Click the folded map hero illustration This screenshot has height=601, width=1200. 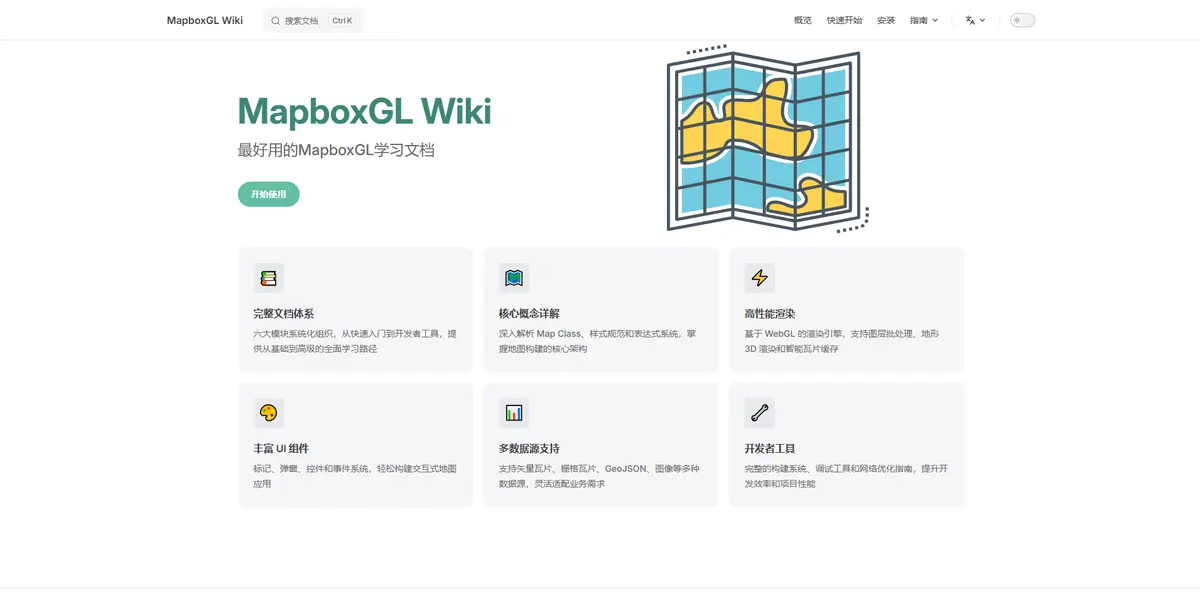coord(768,138)
